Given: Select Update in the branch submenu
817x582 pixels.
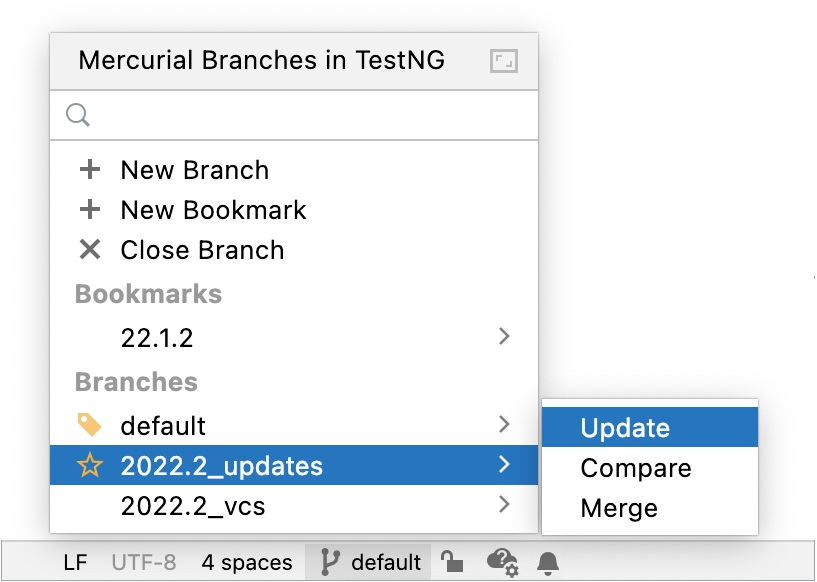Looking at the screenshot, I should coord(625,428).
